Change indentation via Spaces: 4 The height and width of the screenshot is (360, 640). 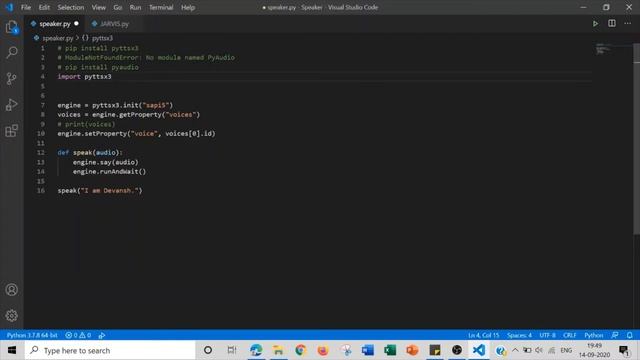pyautogui.click(x=519, y=335)
